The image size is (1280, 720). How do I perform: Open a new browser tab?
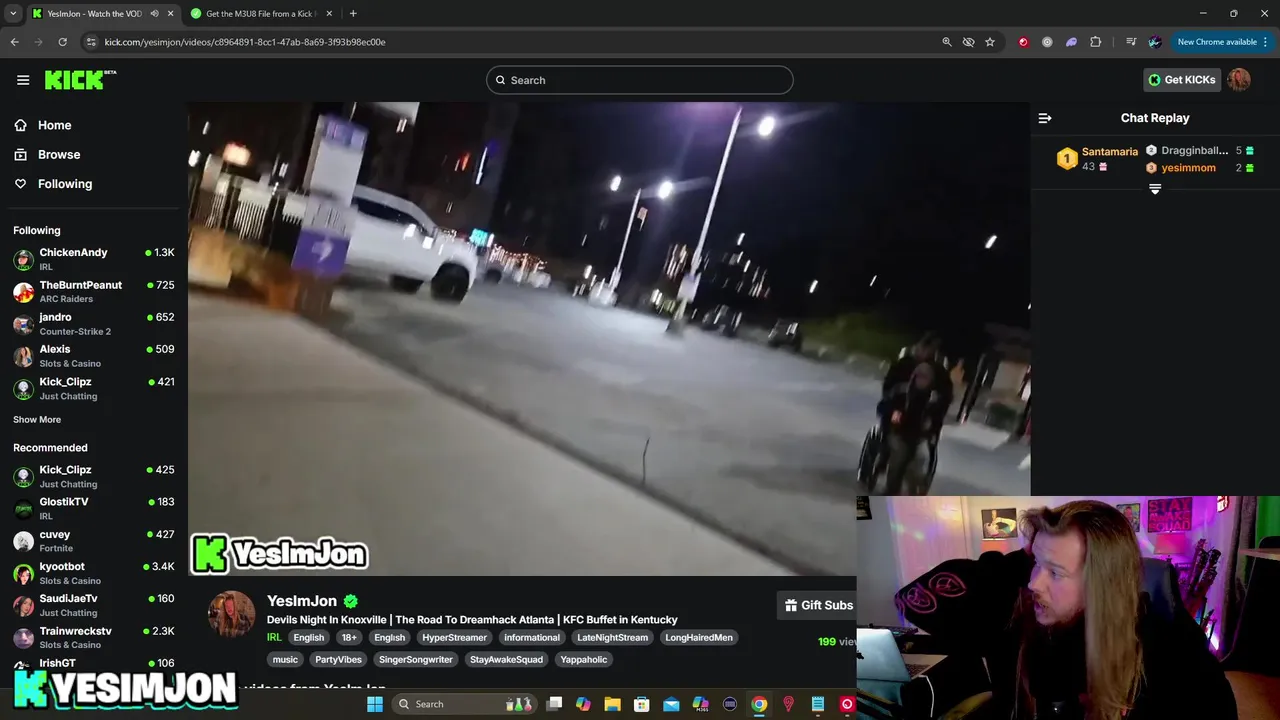point(353,14)
